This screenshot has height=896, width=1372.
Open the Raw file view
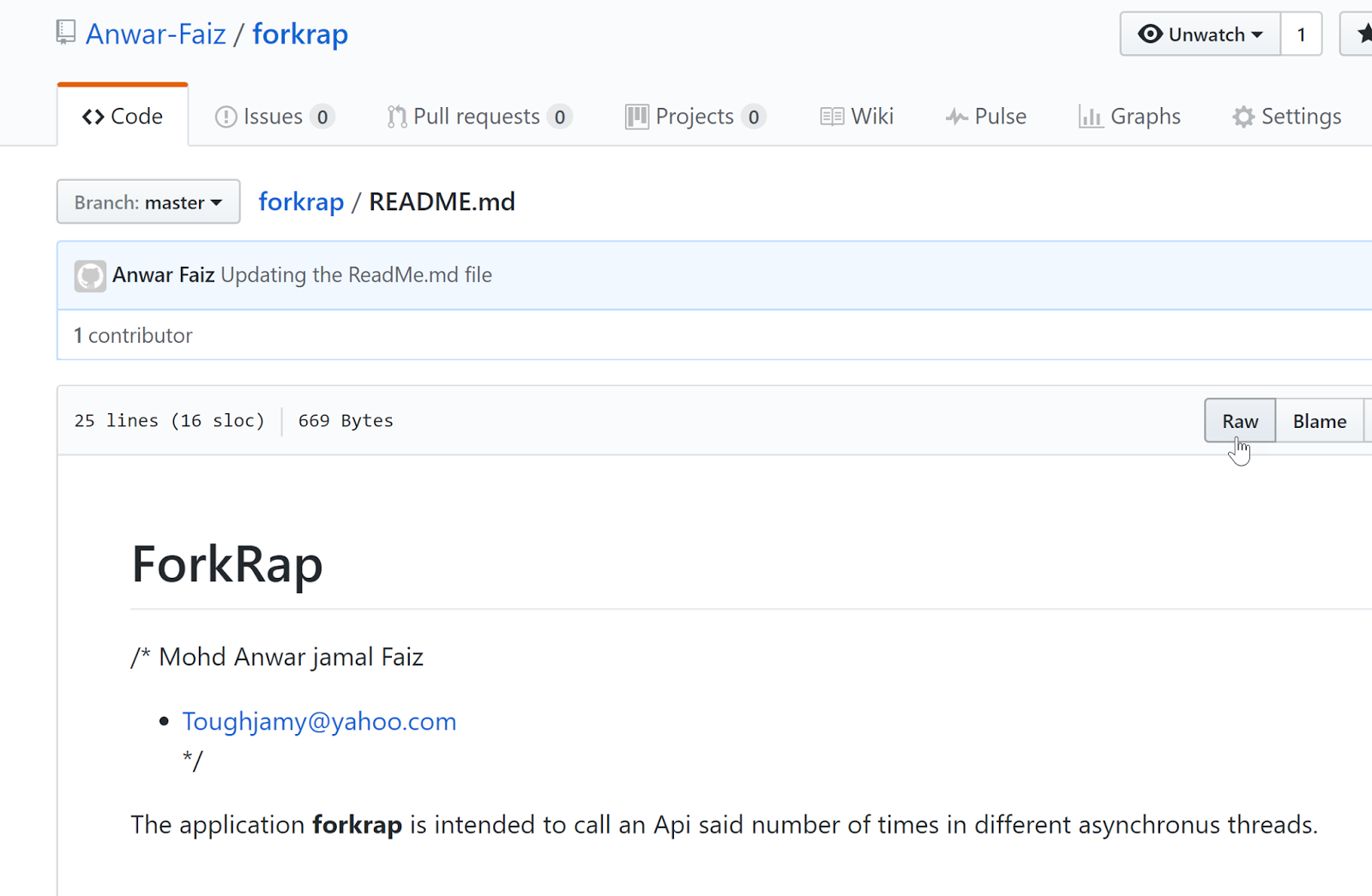[x=1238, y=420]
